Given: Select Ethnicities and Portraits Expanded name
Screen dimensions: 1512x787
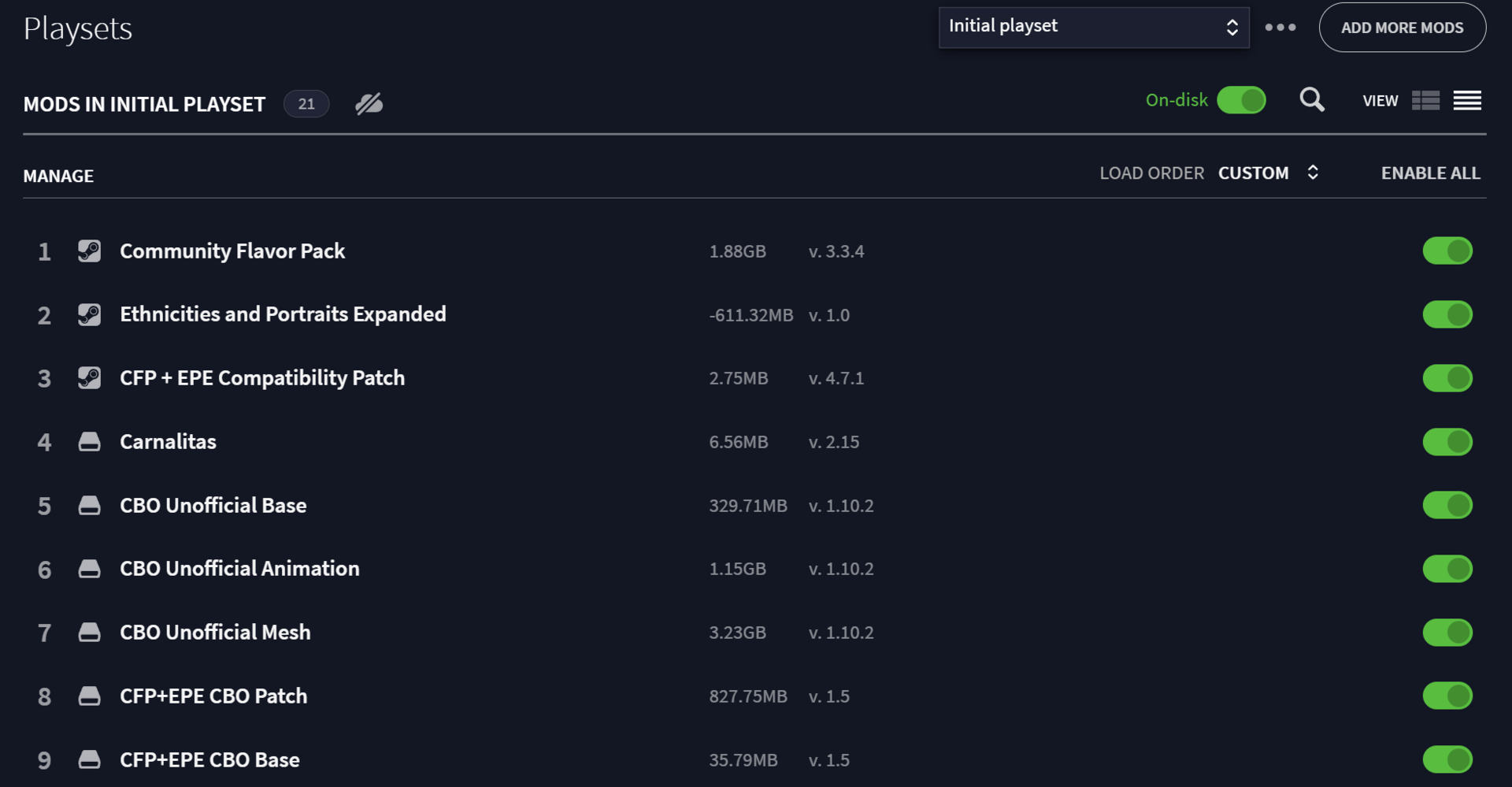Looking at the screenshot, I should click(283, 314).
